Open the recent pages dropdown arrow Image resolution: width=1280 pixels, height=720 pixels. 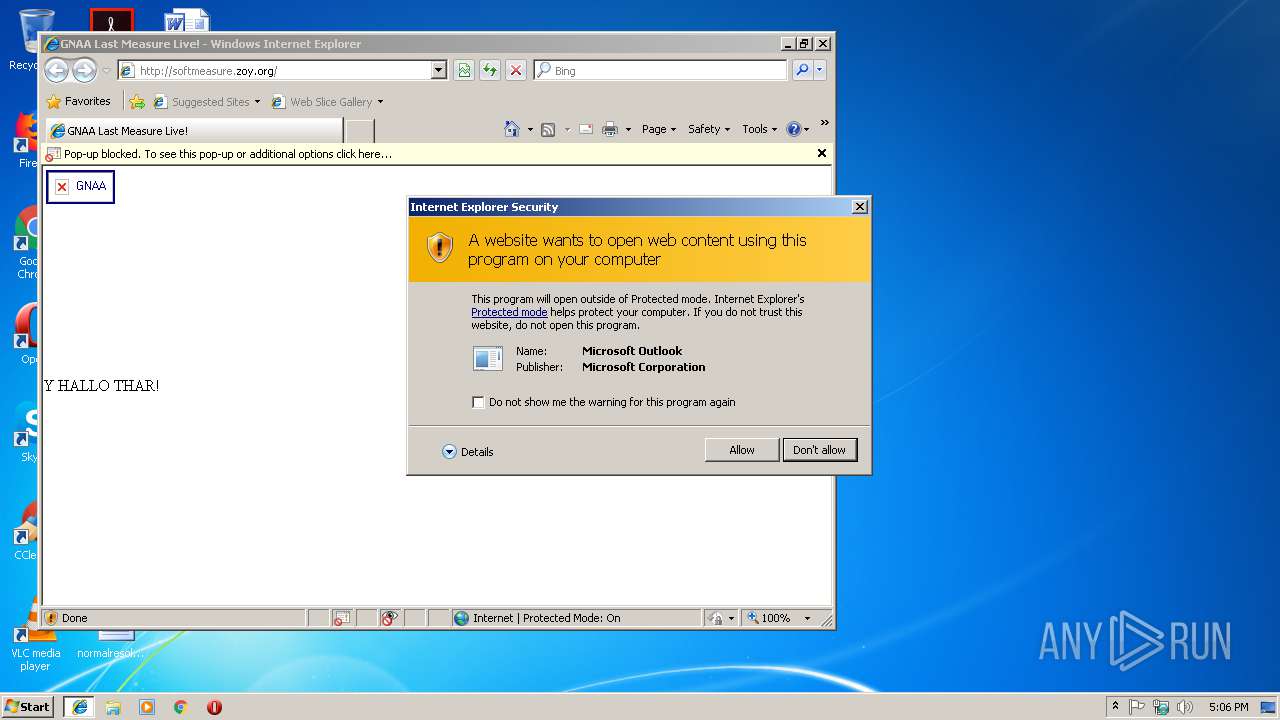(x=106, y=71)
